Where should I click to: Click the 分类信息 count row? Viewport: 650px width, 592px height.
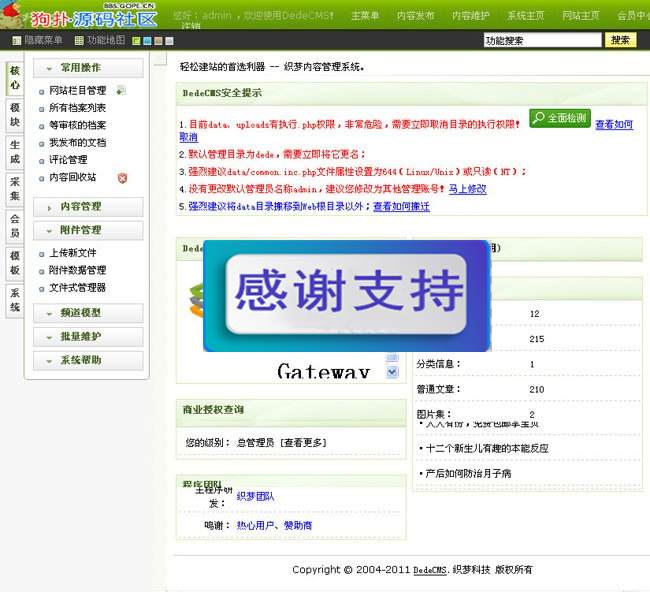(528, 364)
